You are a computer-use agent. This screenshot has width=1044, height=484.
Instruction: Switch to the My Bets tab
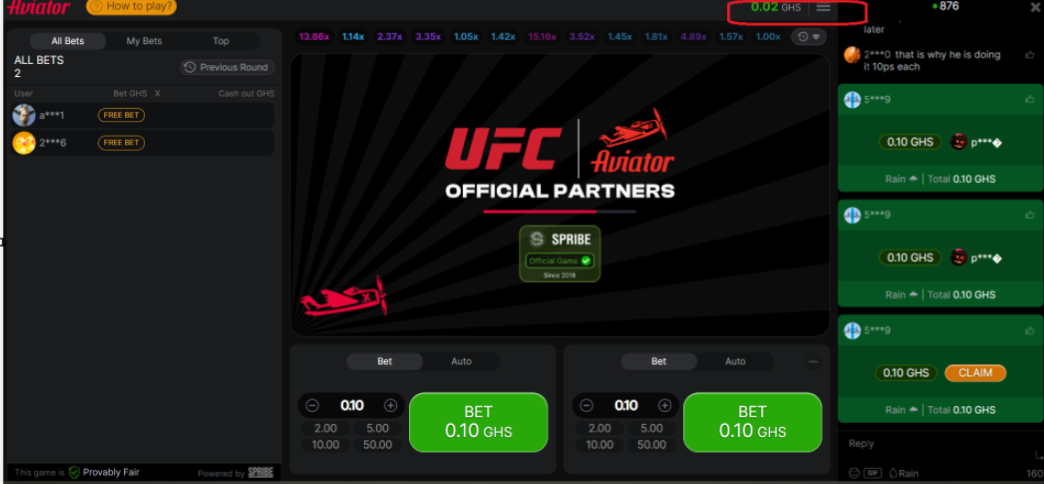pos(144,41)
